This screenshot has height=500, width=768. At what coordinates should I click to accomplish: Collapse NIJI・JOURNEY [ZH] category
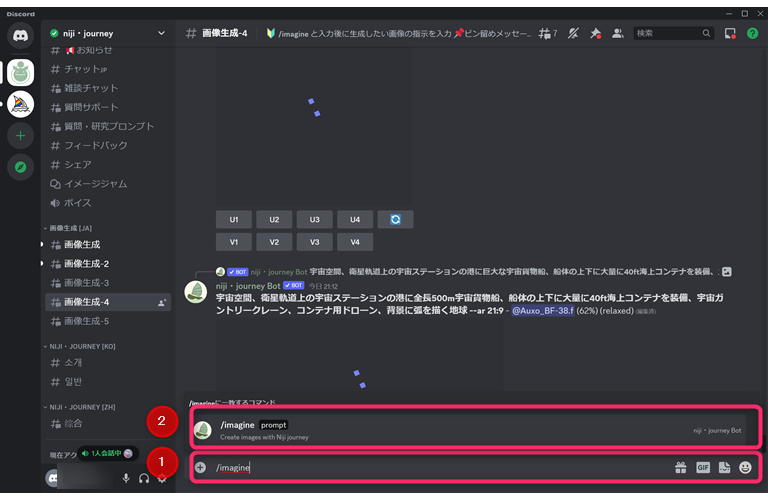79,407
